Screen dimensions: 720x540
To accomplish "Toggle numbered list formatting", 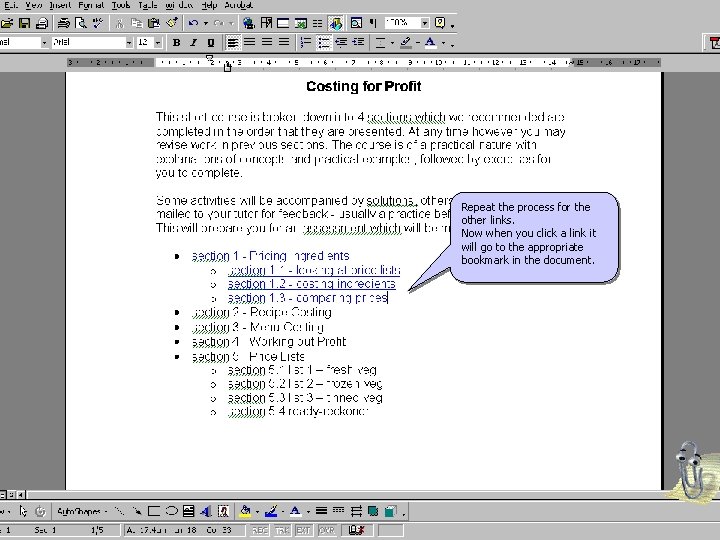I will point(306,43).
